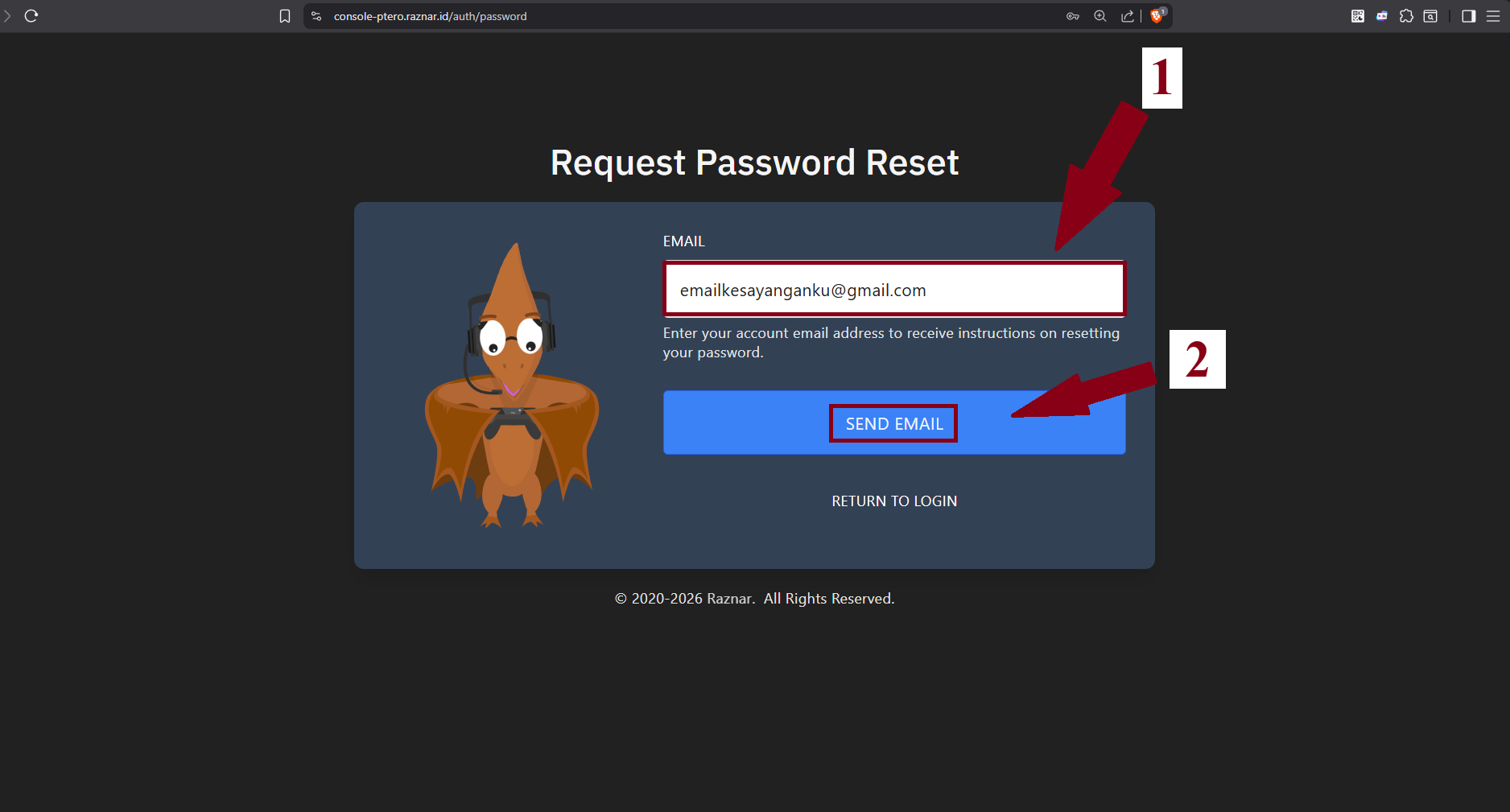Viewport: 1510px width, 812px height.
Task: Open site settings icon in address bar
Action: (316, 16)
